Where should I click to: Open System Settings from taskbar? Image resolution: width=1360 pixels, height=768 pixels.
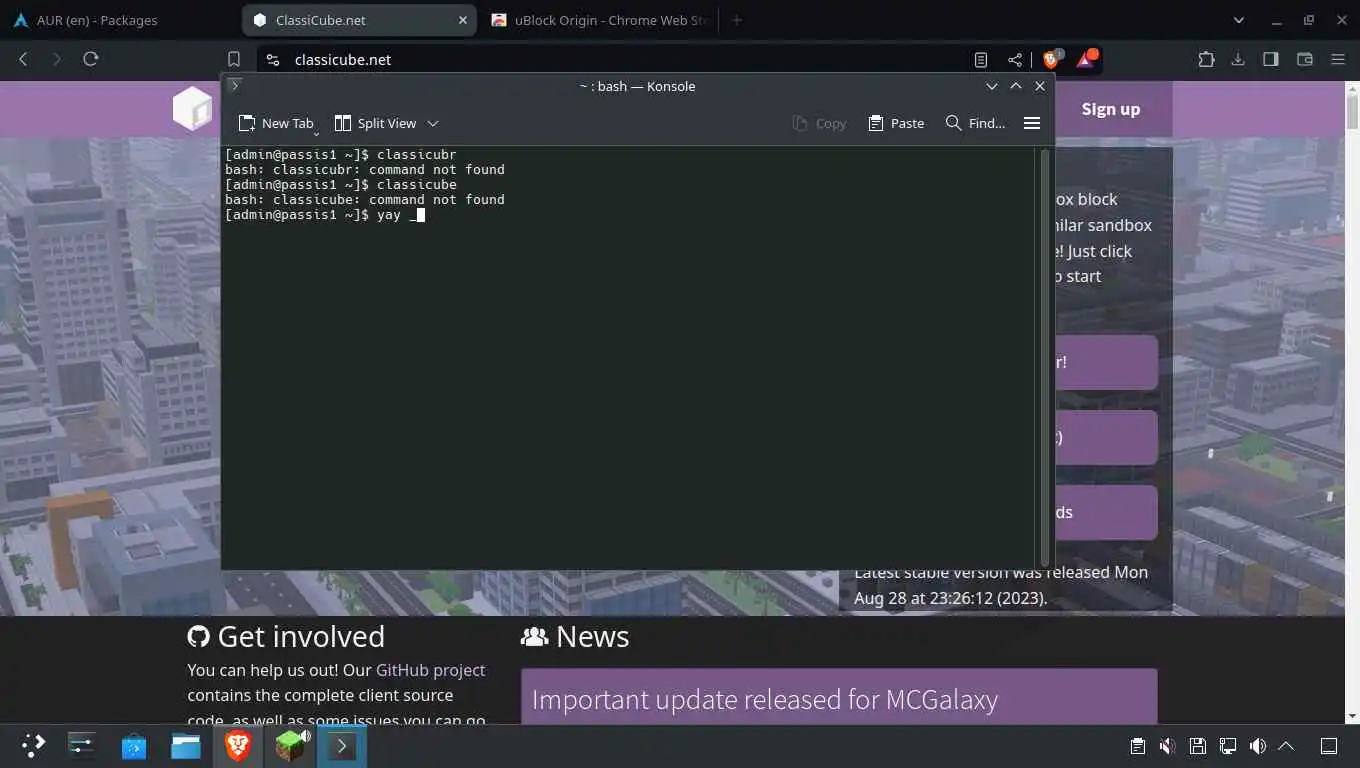pyautogui.click(x=82, y=745)
